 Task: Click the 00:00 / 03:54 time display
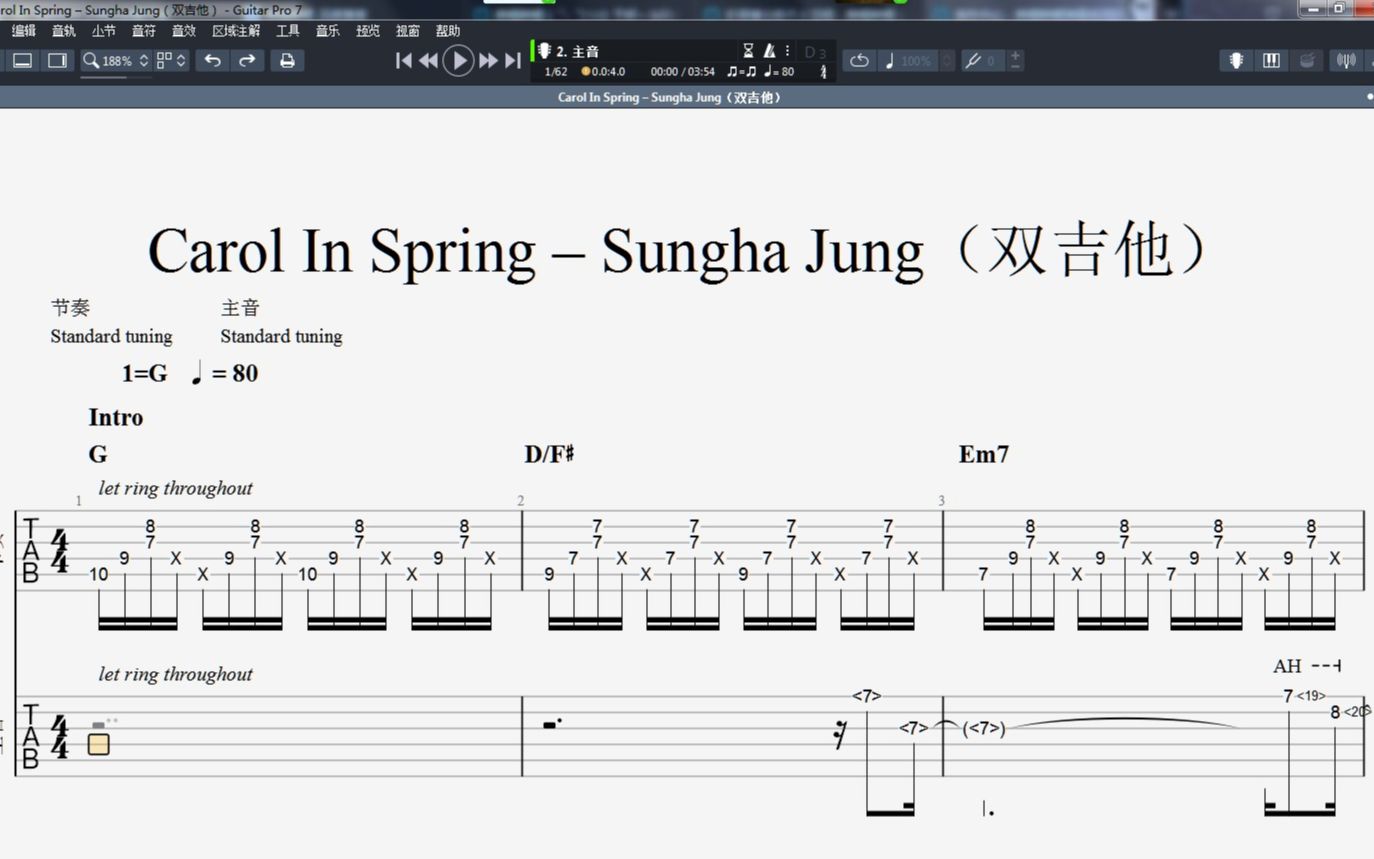point(682,72)
